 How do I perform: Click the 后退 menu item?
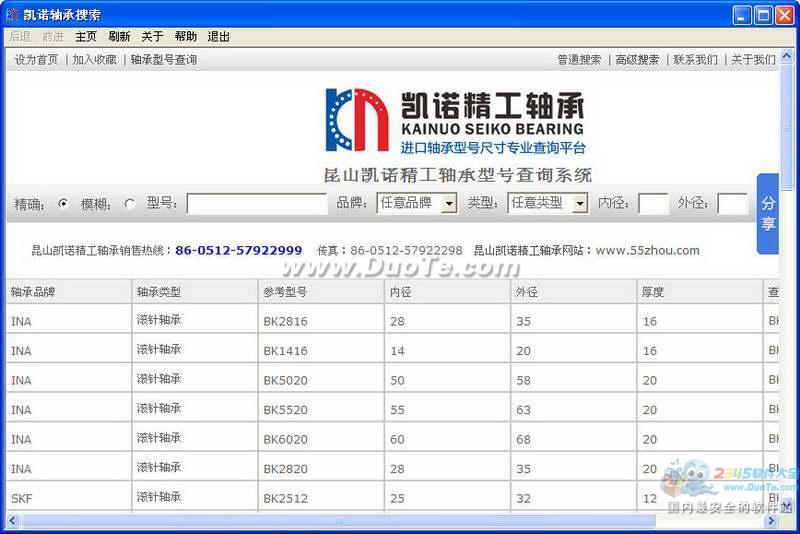(x=20, y=37)
